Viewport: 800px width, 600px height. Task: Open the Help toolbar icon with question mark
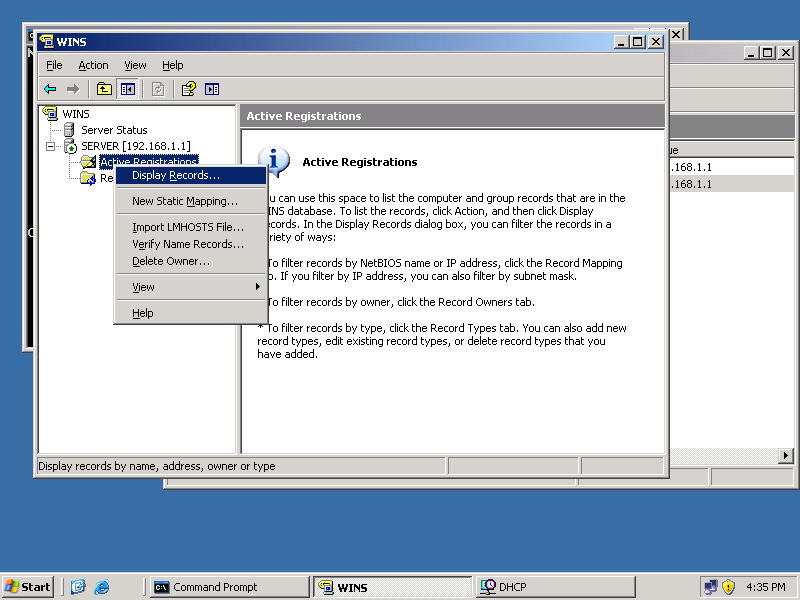point(188,89)
